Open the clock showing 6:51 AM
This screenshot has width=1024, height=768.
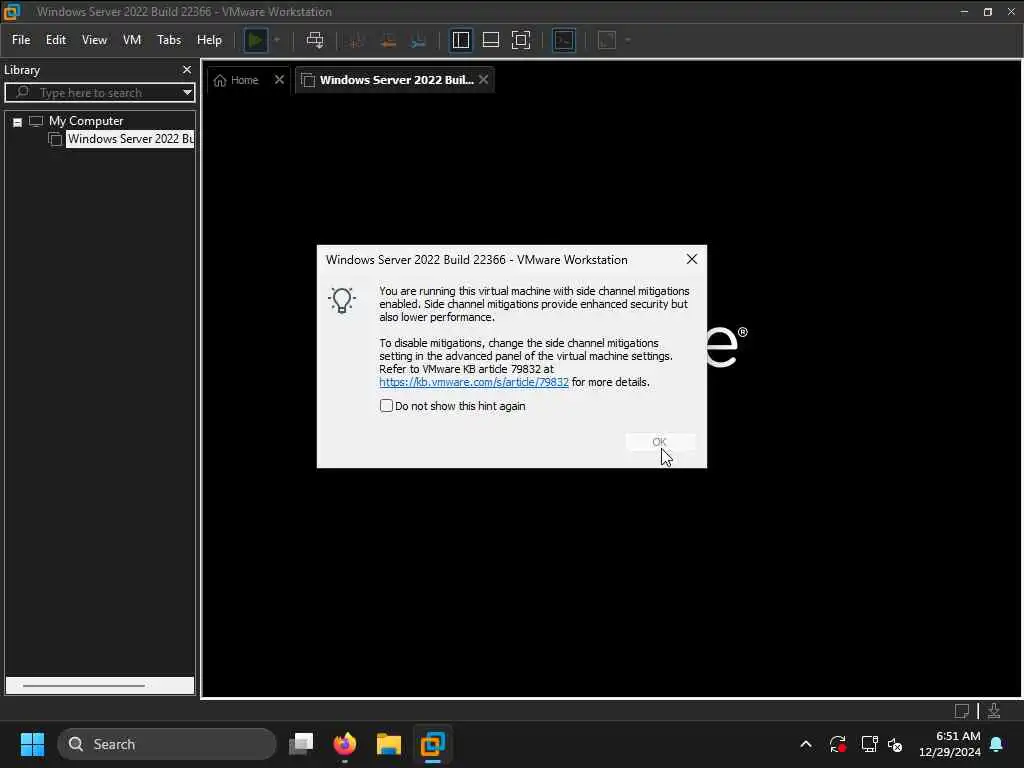coord(950,744)
